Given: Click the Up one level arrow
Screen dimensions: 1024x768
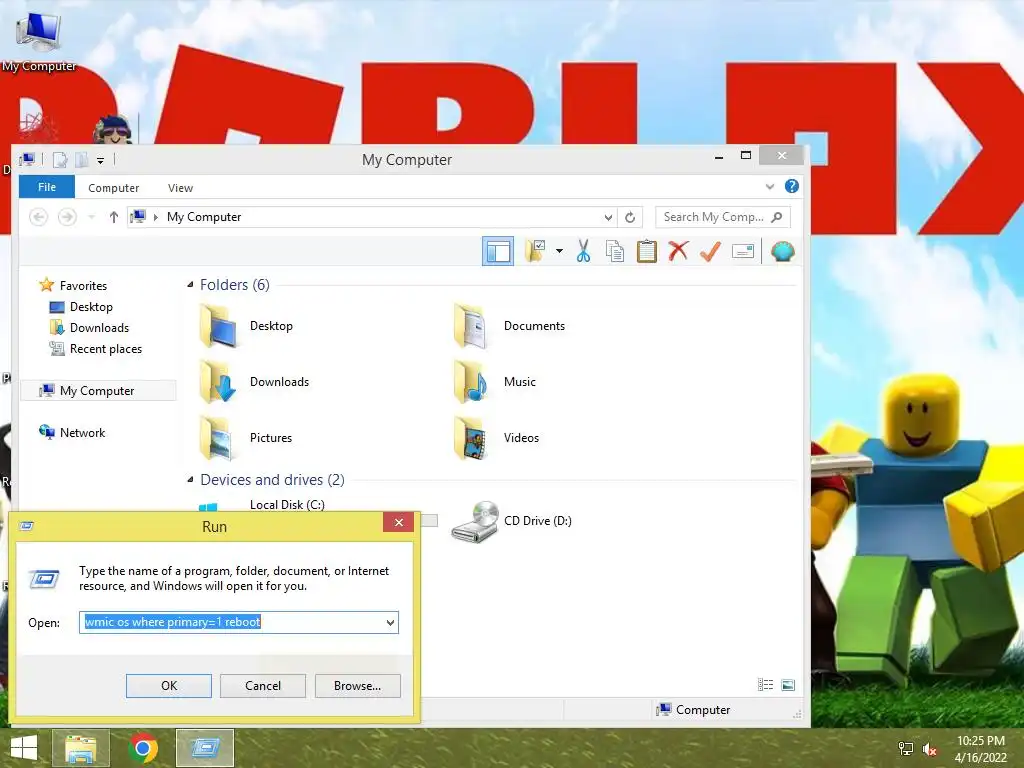Looking at the screenshot, I should point(114,217).
